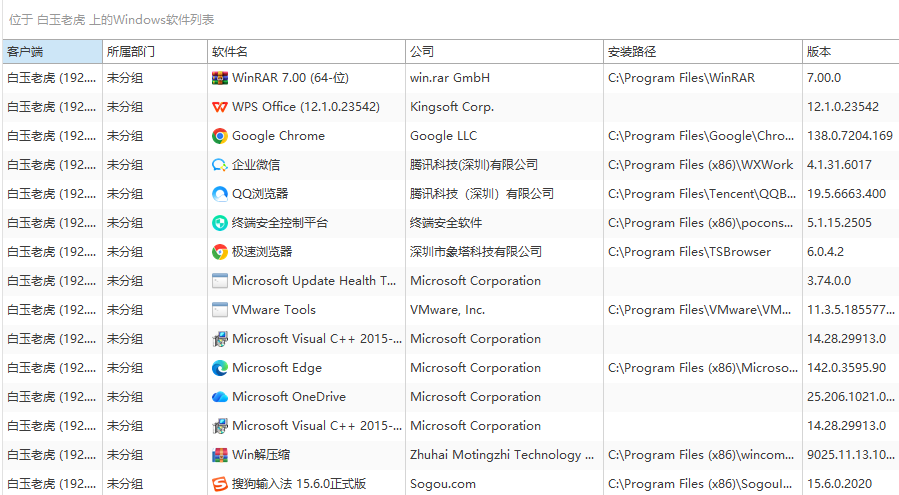Click the 腾讯科技(深圳)有限公司 cell in 企业微信 row

[474, 165]
